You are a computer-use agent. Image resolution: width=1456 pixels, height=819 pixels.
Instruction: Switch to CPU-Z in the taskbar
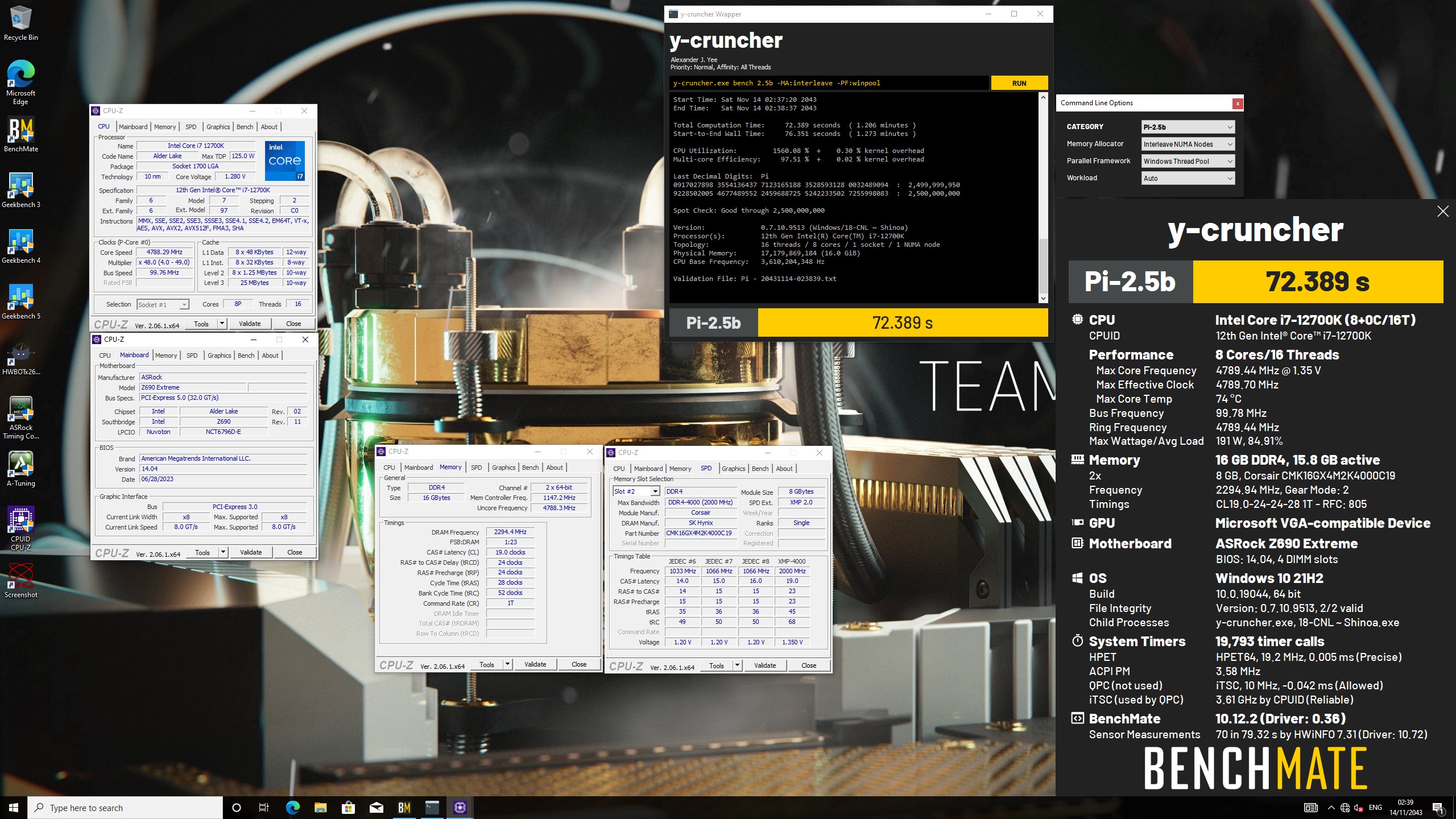(460, 808)
